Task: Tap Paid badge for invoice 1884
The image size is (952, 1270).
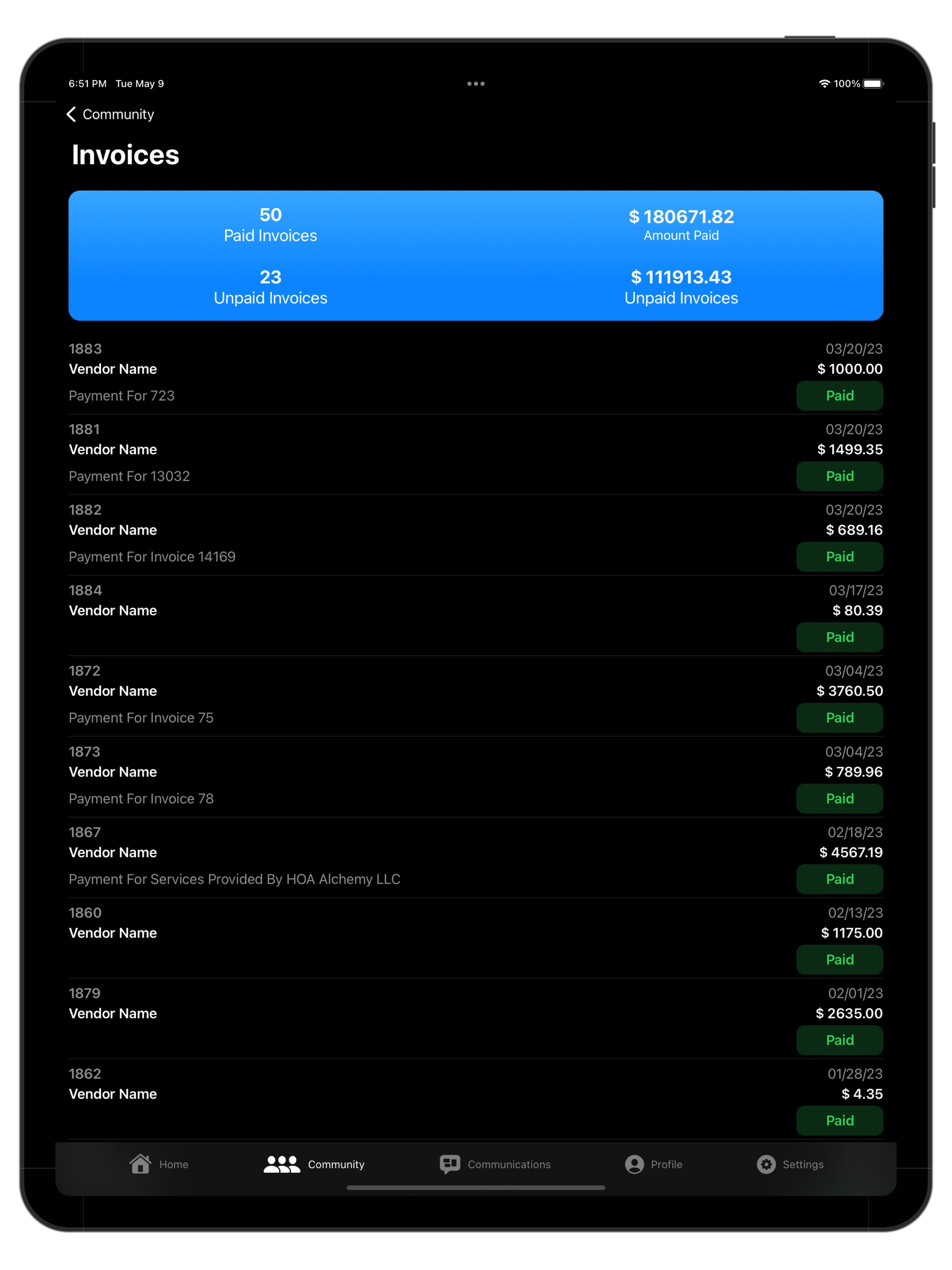Action: click(840, 637)
